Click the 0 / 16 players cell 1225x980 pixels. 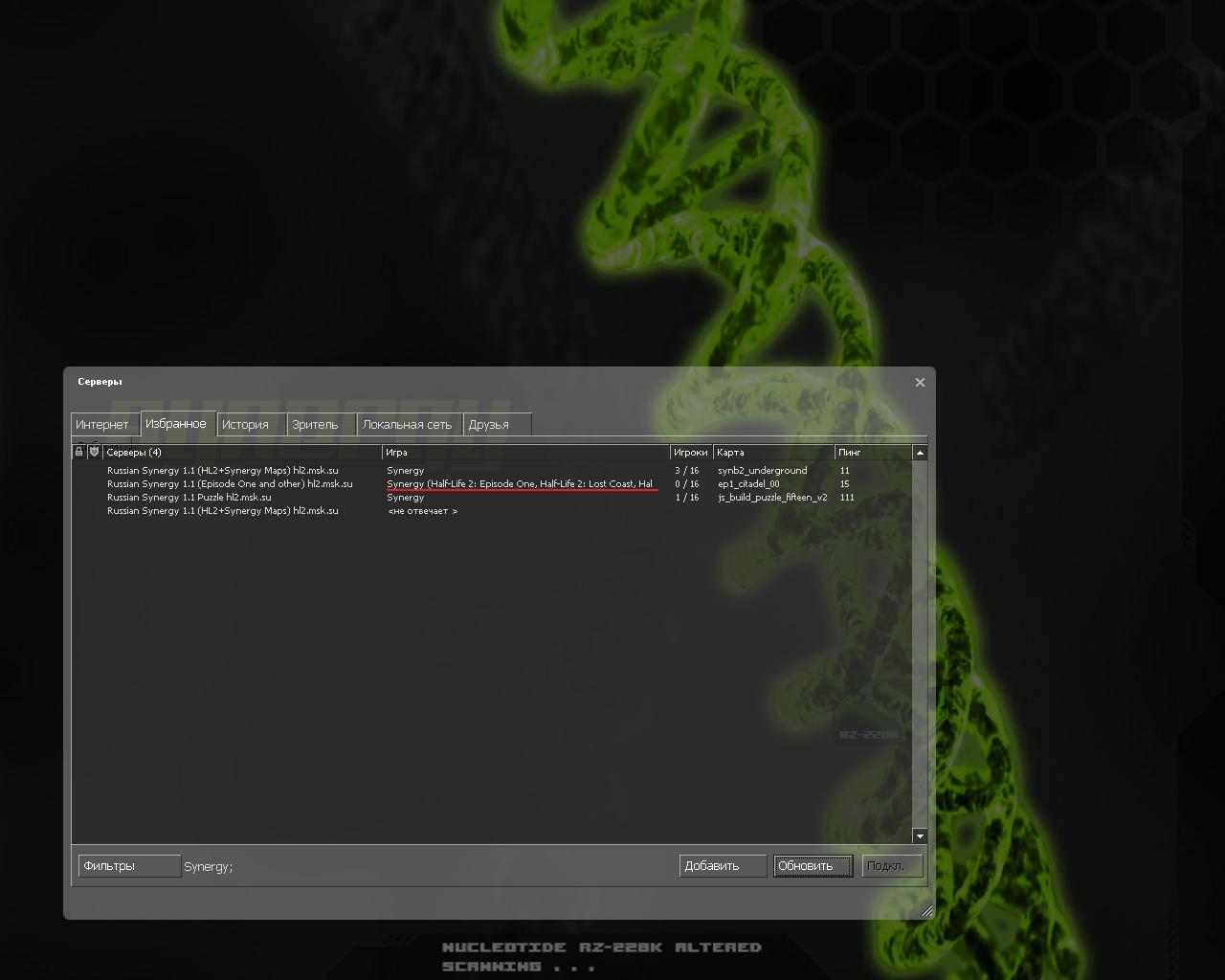[687, 484]
